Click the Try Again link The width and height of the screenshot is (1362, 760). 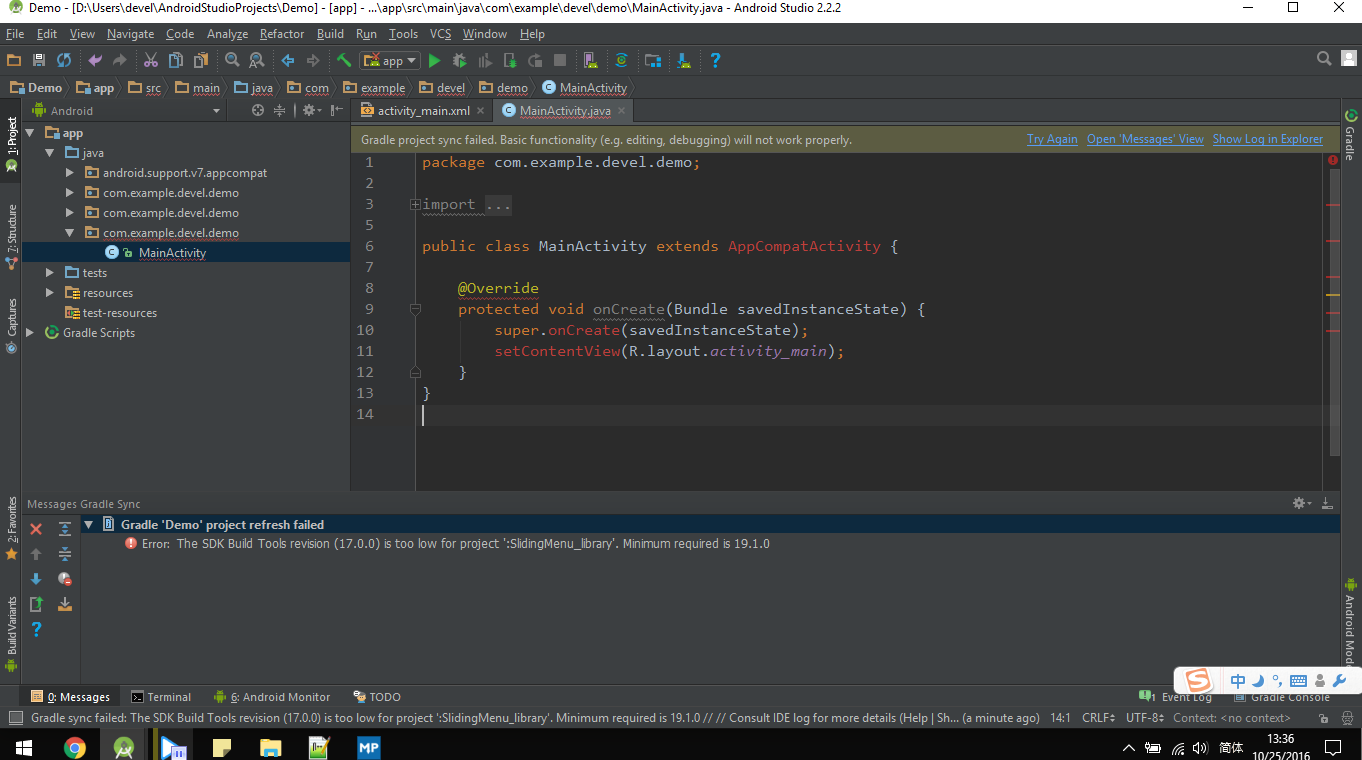pyautogui.click(x=1052, y=139)
